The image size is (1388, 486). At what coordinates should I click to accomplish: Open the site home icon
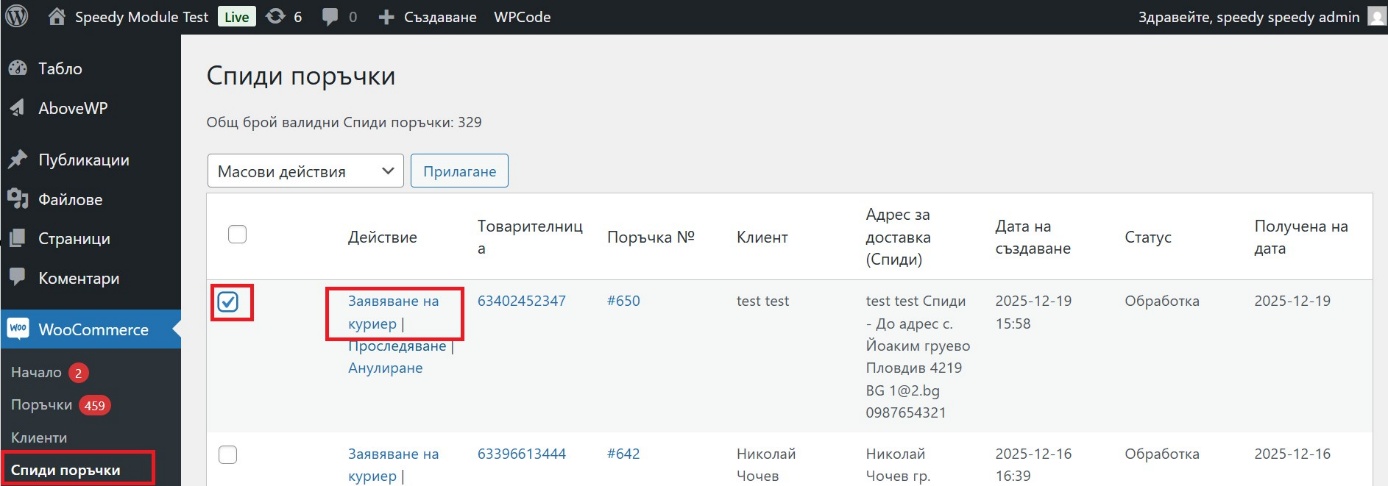tap(58, 17)
